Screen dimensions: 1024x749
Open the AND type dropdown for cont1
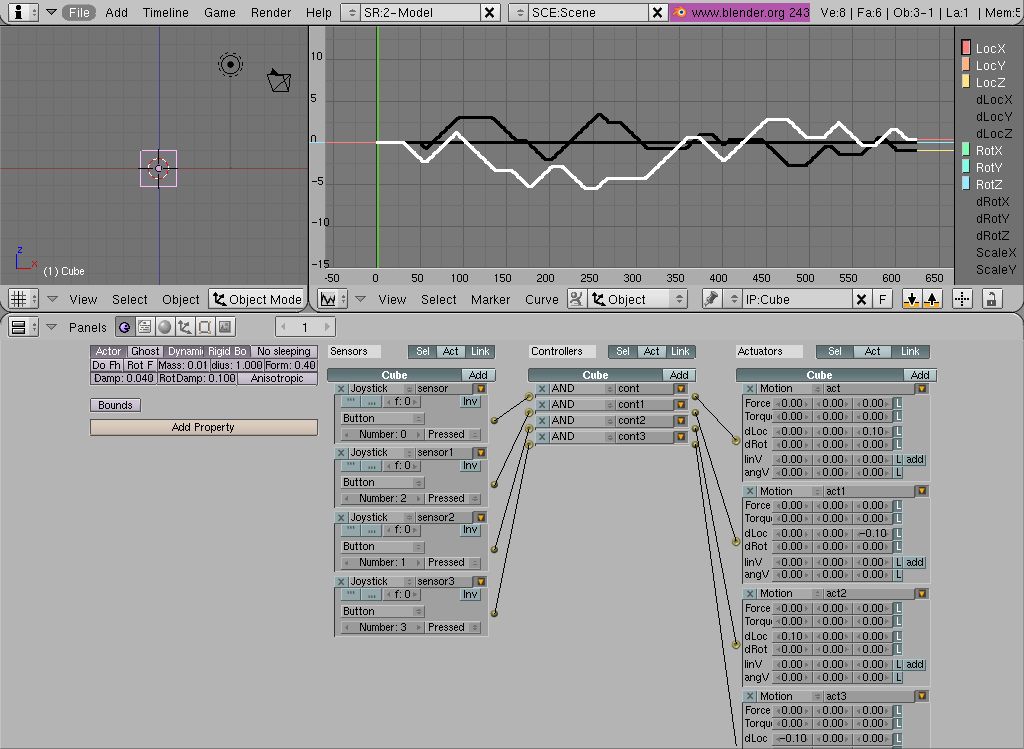[582, 405]
